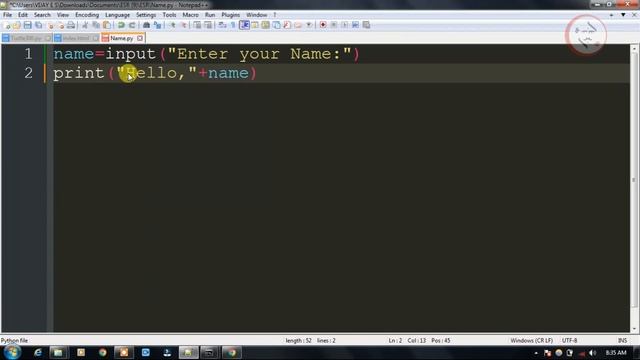
Task: Click the Save Recorded Macro icon
Action: coord(367,25)
